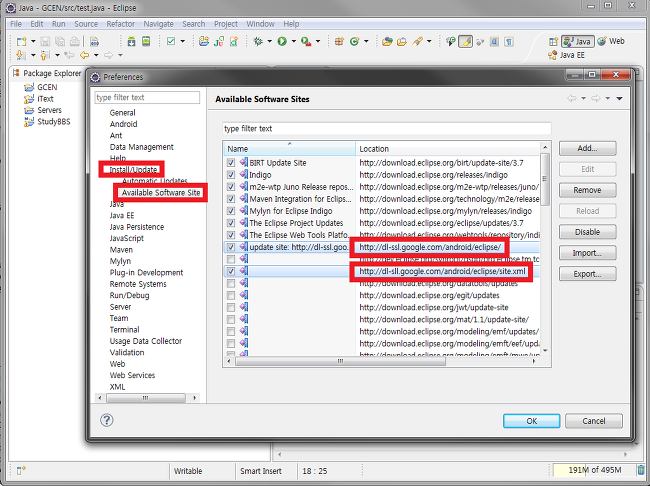Screen dimensions: 650x486
Task: Open the Window menu
Action: coord(260,24)
